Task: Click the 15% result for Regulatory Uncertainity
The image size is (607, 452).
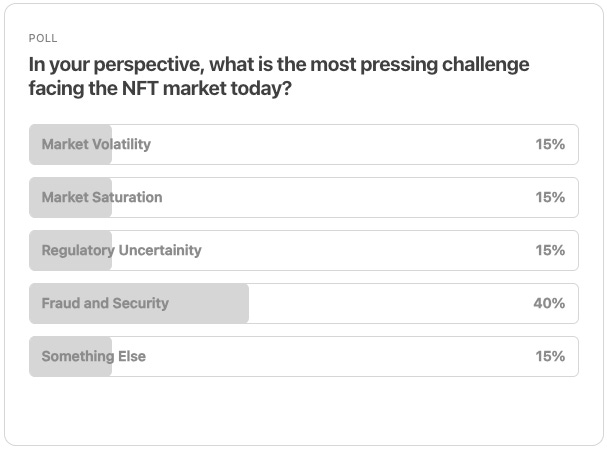Action: coord(550,250)
